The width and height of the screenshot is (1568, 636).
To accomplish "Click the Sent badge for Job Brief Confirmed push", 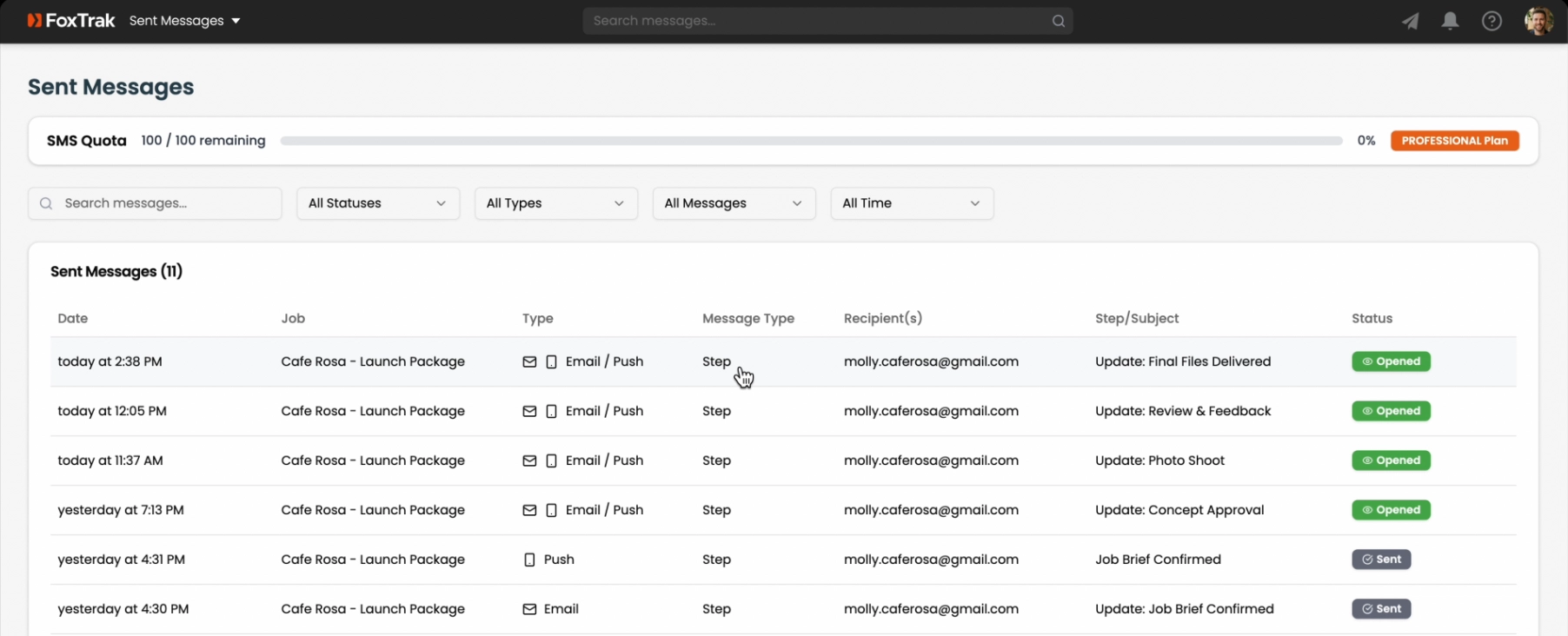I will tap(1381, 560).
